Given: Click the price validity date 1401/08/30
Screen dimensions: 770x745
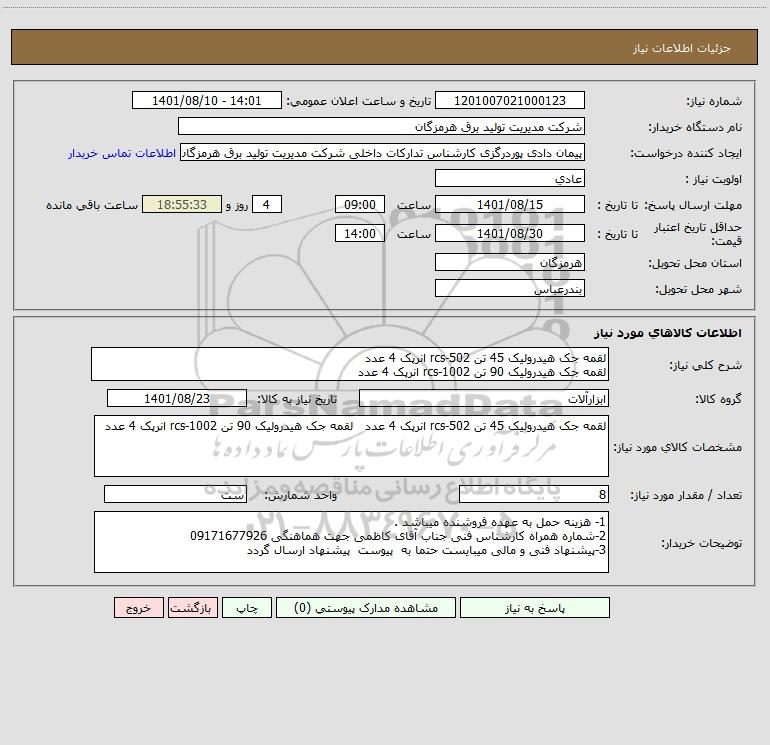Looking at the screenshot, I should tap(510, 233).
